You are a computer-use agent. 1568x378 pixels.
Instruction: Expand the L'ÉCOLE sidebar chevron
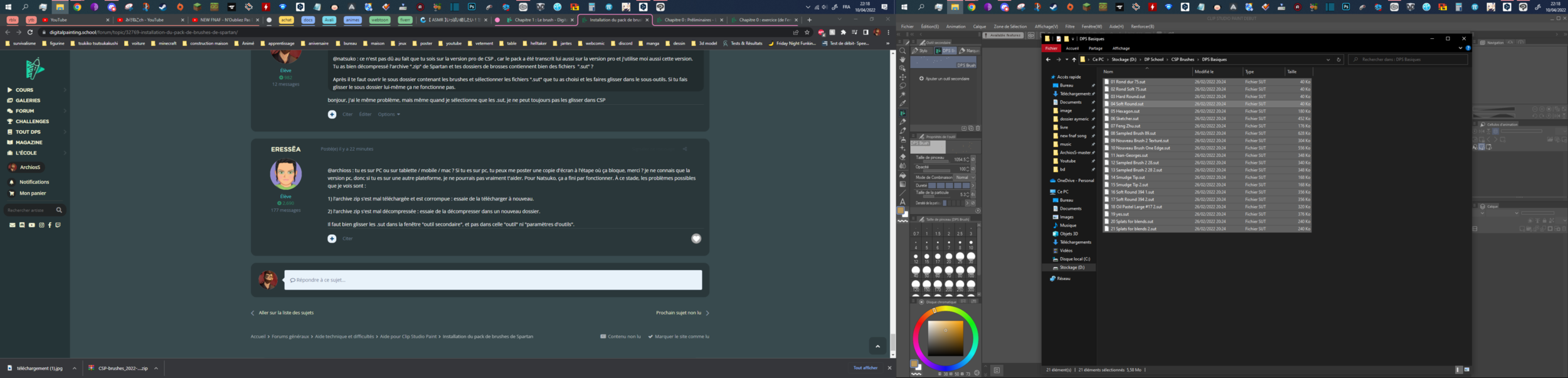tap(65, 153)
